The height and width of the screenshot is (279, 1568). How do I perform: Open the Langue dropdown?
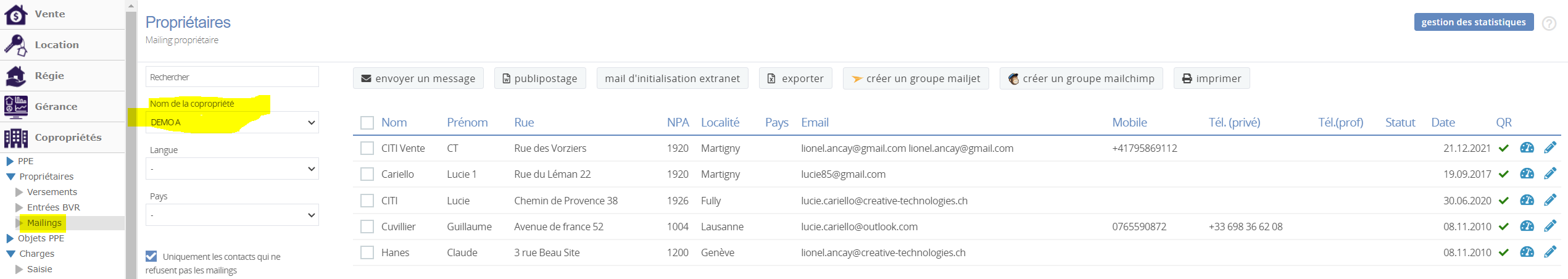[x=232, y=169]
